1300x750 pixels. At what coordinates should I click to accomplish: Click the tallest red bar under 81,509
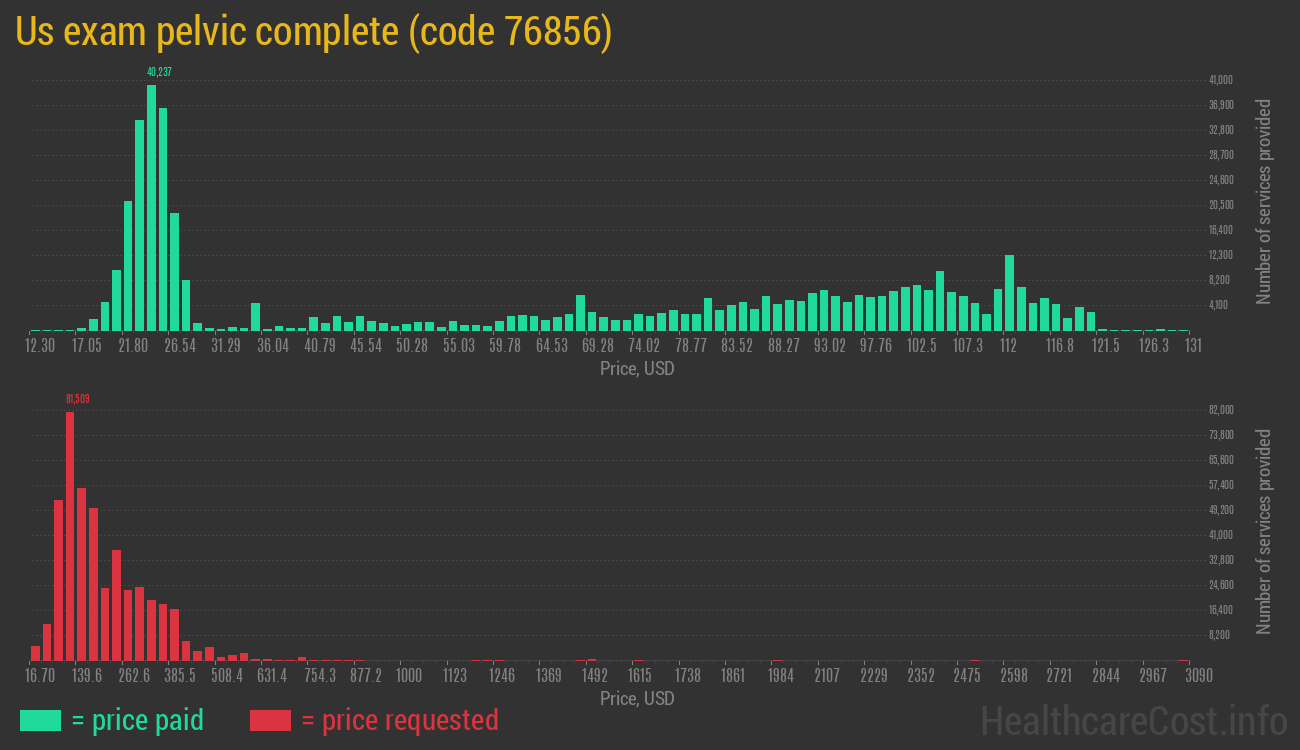(x=70, y=536)
